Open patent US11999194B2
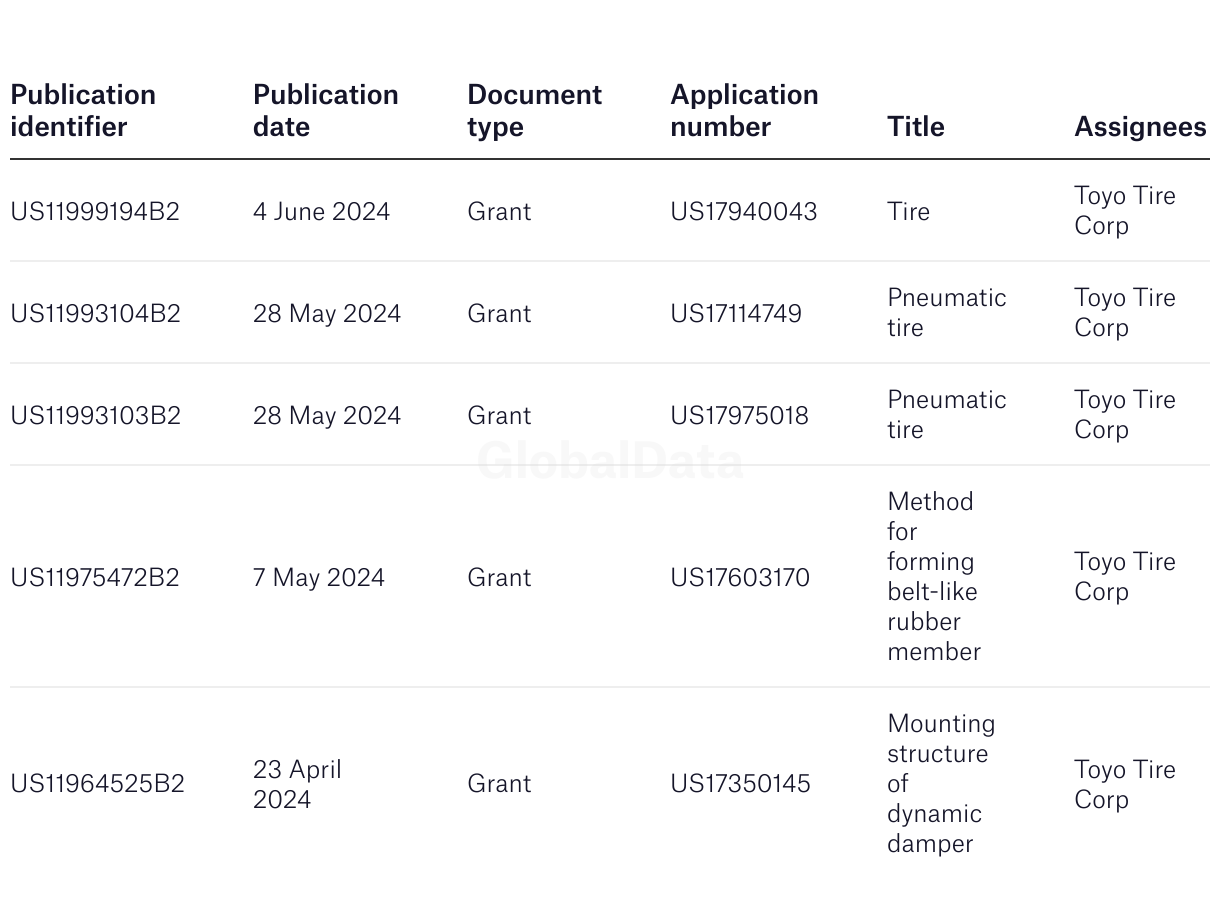Image resolution: width=1220 pixels, height=920 pixels. click(x=95, y=212)
